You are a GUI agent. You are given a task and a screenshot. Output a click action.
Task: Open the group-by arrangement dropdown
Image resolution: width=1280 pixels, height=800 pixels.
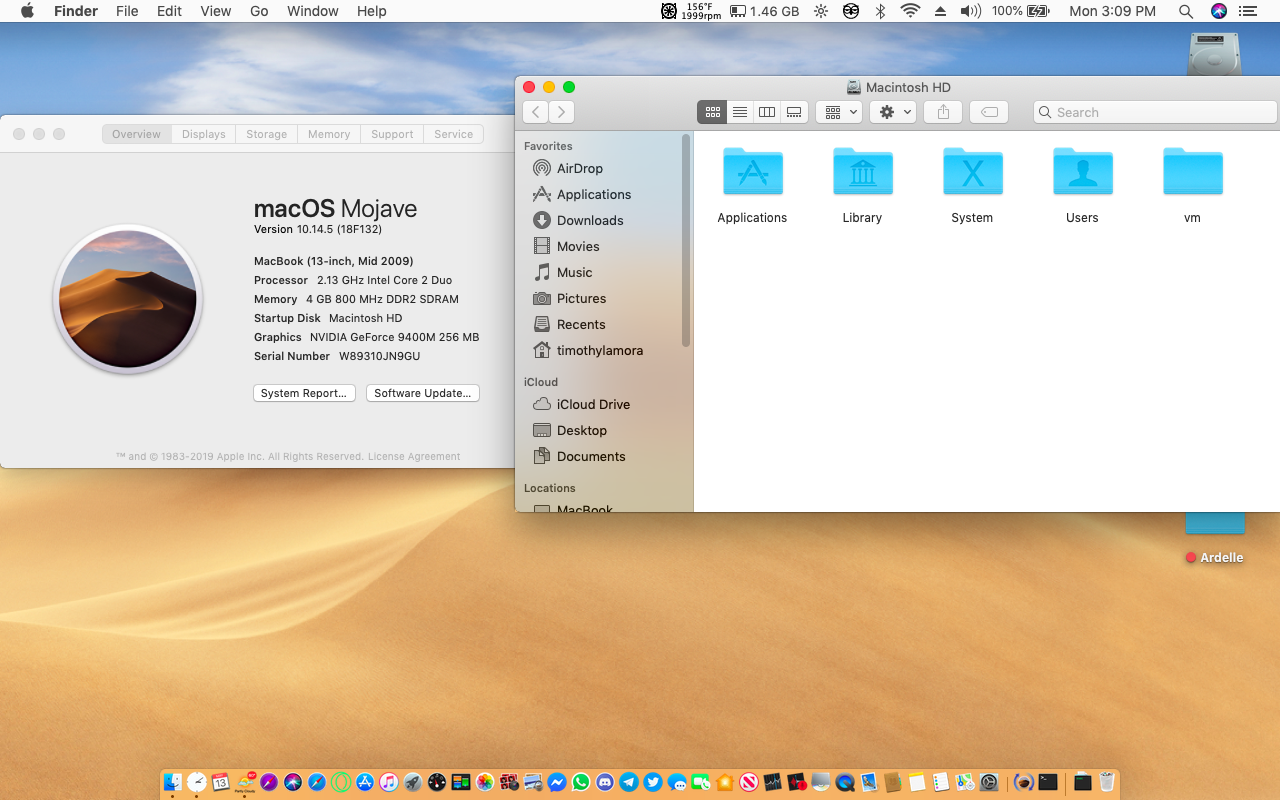pos(839,112)
